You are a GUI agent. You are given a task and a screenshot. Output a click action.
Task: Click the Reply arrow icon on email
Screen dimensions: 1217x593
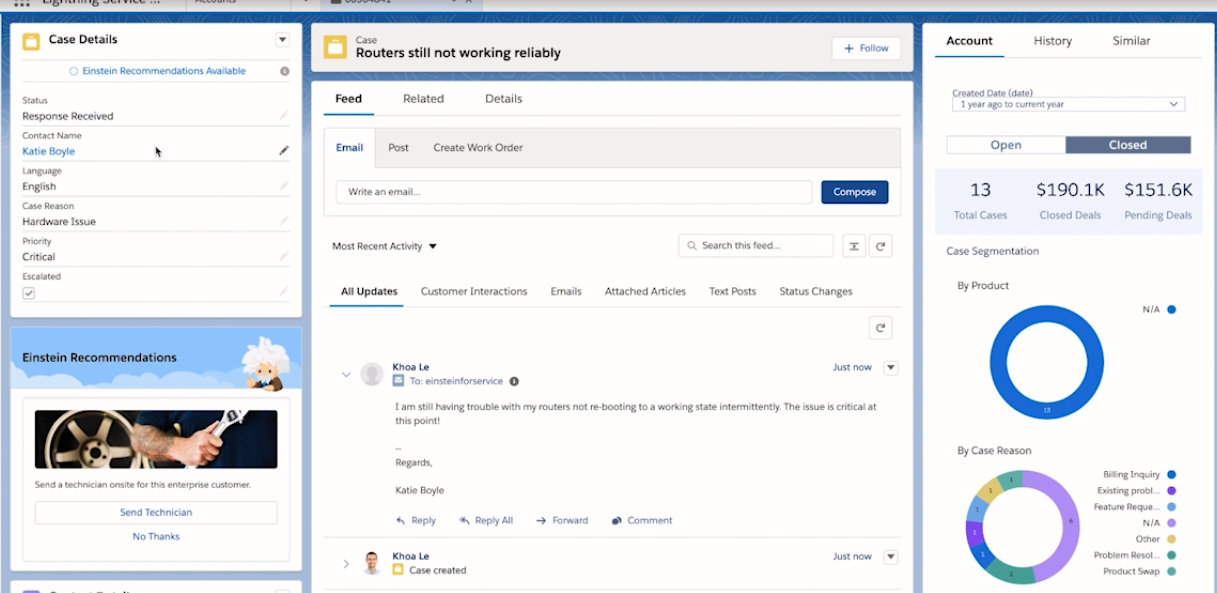point(401,521)
